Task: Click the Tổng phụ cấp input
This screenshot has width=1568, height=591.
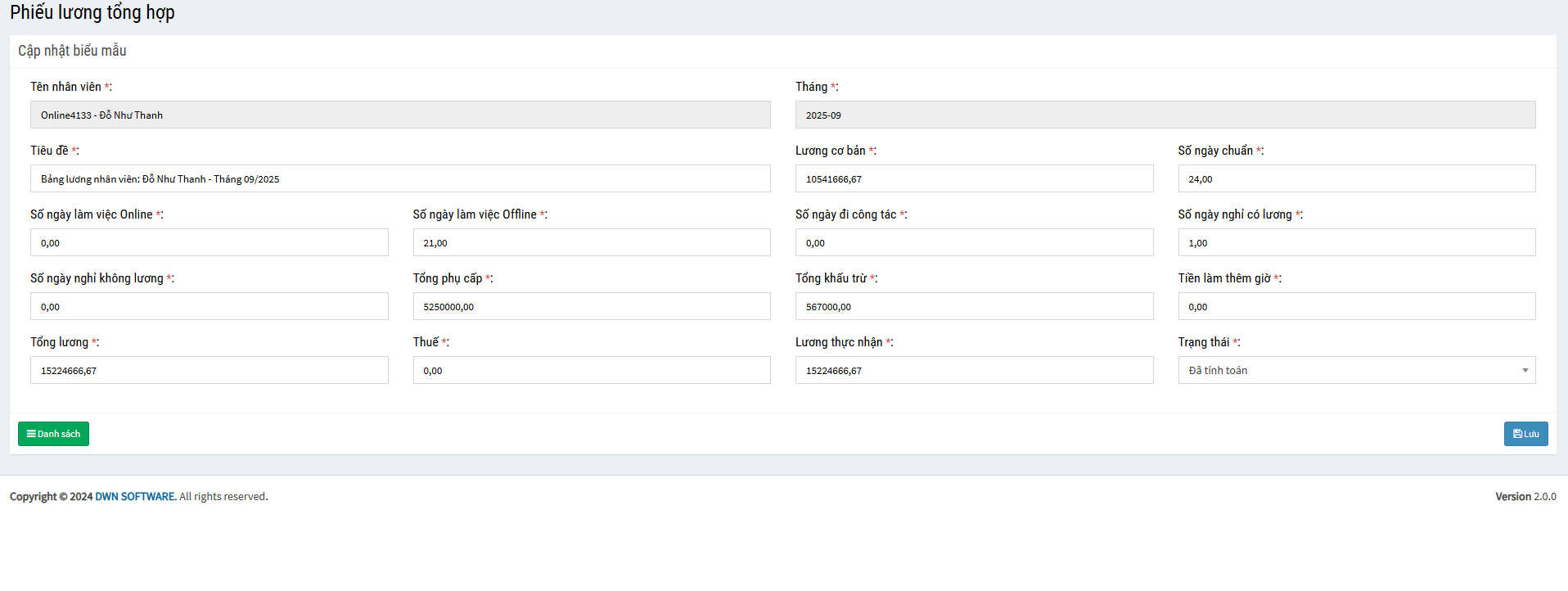Action: 591,306
